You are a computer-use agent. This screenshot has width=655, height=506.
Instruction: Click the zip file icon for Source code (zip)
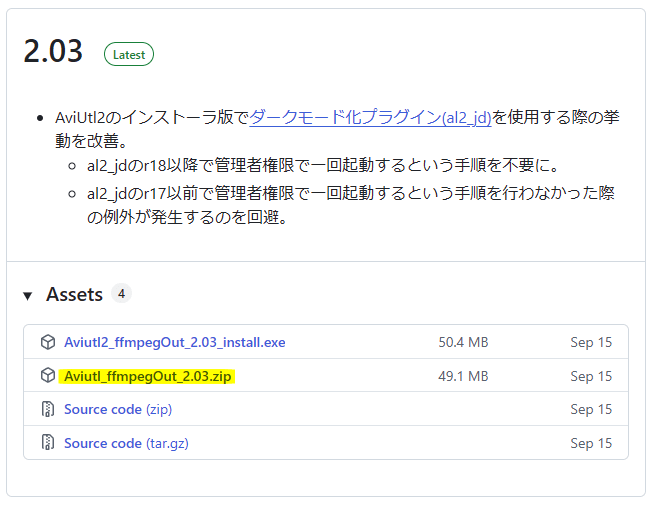(47, 409)
